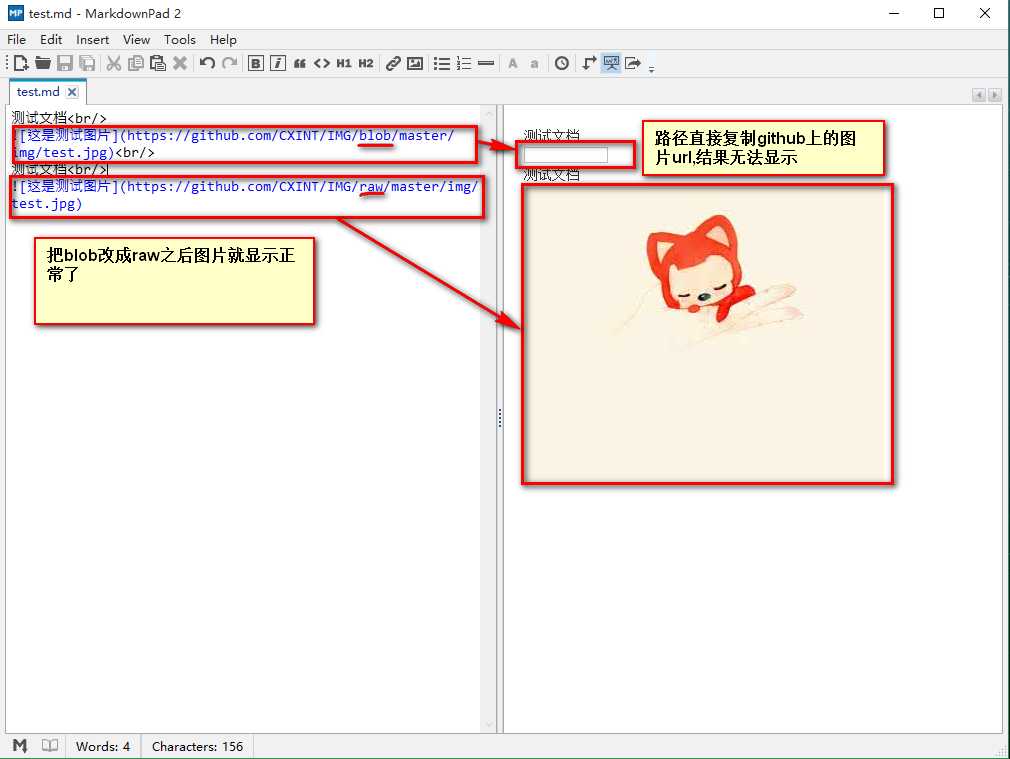The width and height of the screenshot is (1010, 759).
Task: Insert an unordered bullet list
Action: click(442, 63)
